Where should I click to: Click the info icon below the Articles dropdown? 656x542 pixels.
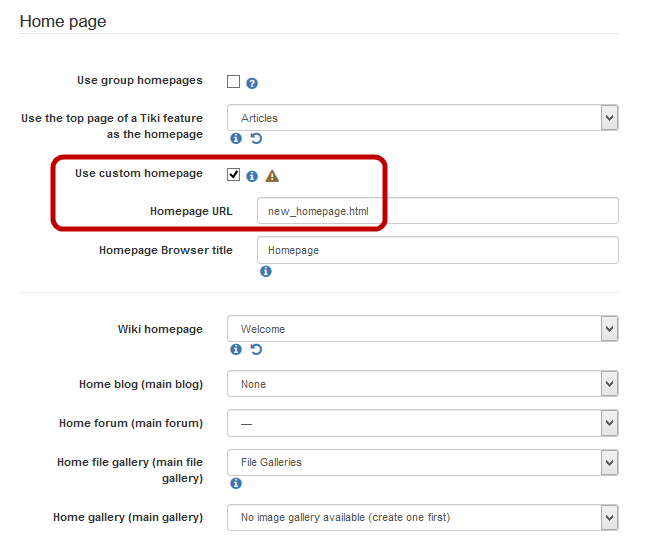pos(236,139)
